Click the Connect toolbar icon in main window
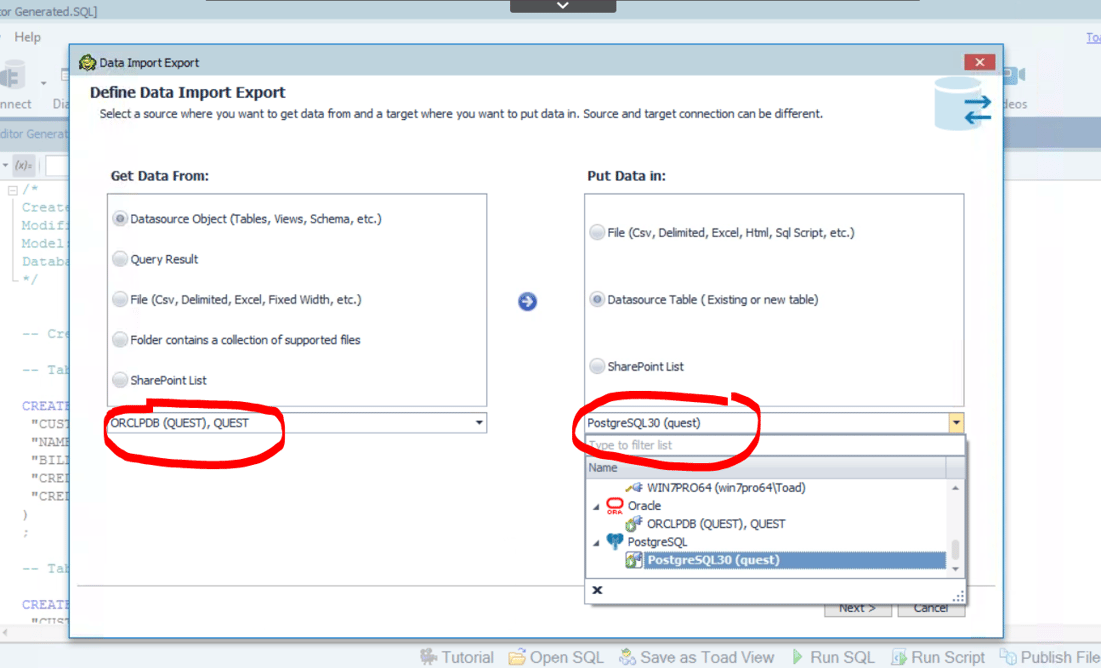Viewport: 1101px width, 668px height. coord(13,76)
